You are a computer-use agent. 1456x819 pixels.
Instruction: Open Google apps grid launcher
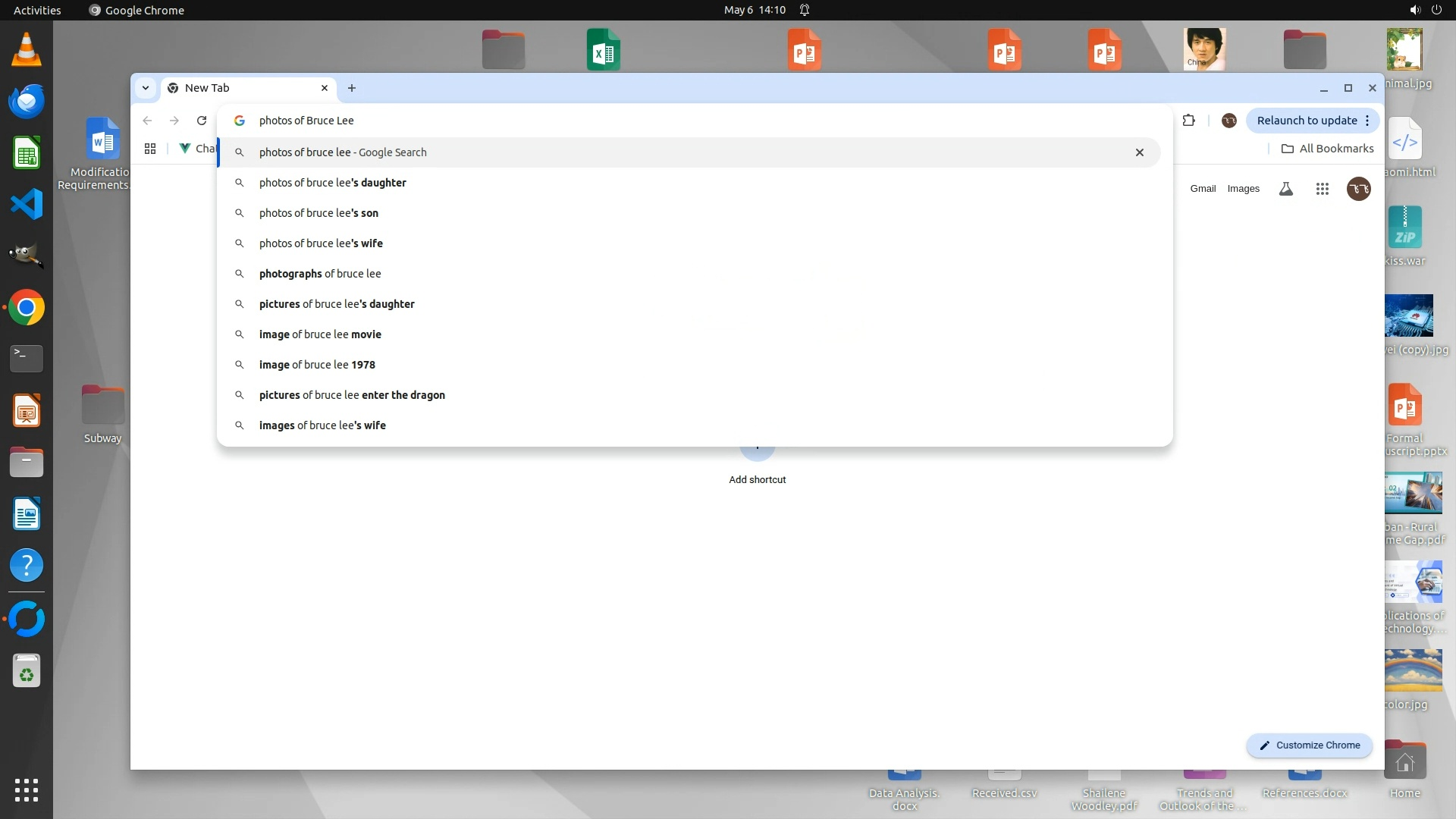click(x=1322, y=189)
